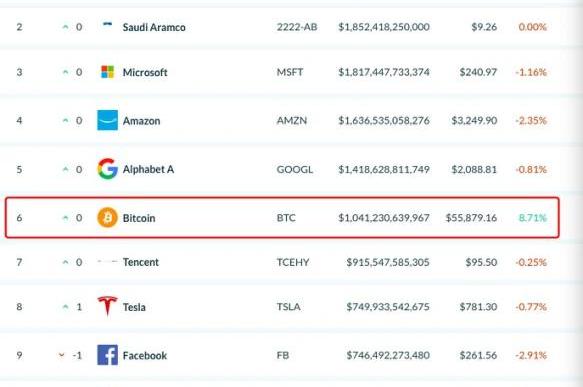Open the Bitcoin name link
The image size is (583, 387).
[x=139, y=218]
